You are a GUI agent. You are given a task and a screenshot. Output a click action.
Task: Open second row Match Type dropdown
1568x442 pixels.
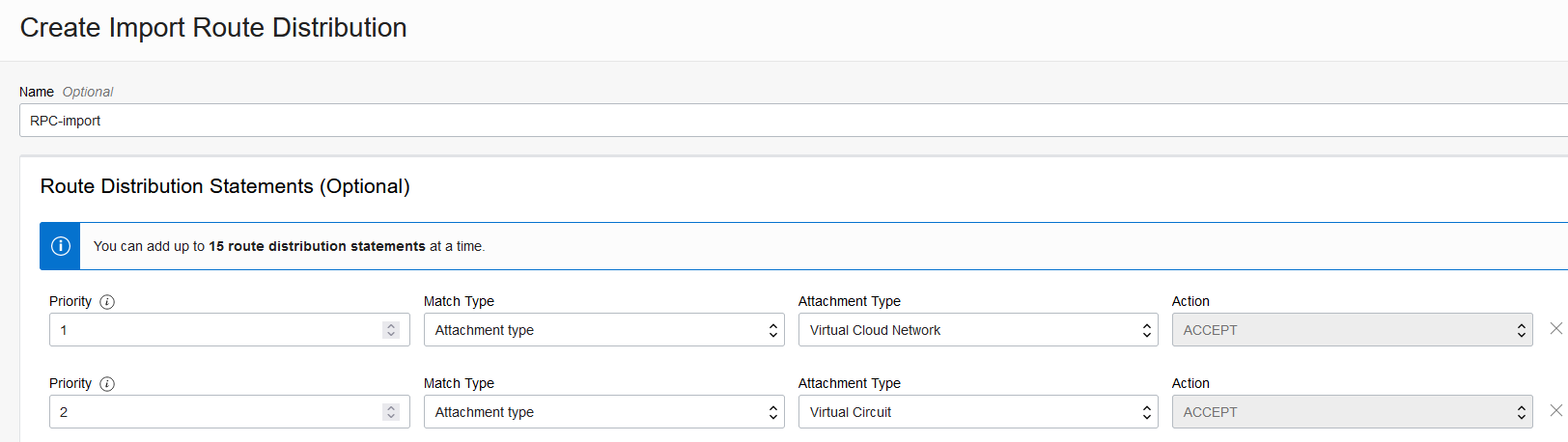pyautogui.click(x=603, y=412)
